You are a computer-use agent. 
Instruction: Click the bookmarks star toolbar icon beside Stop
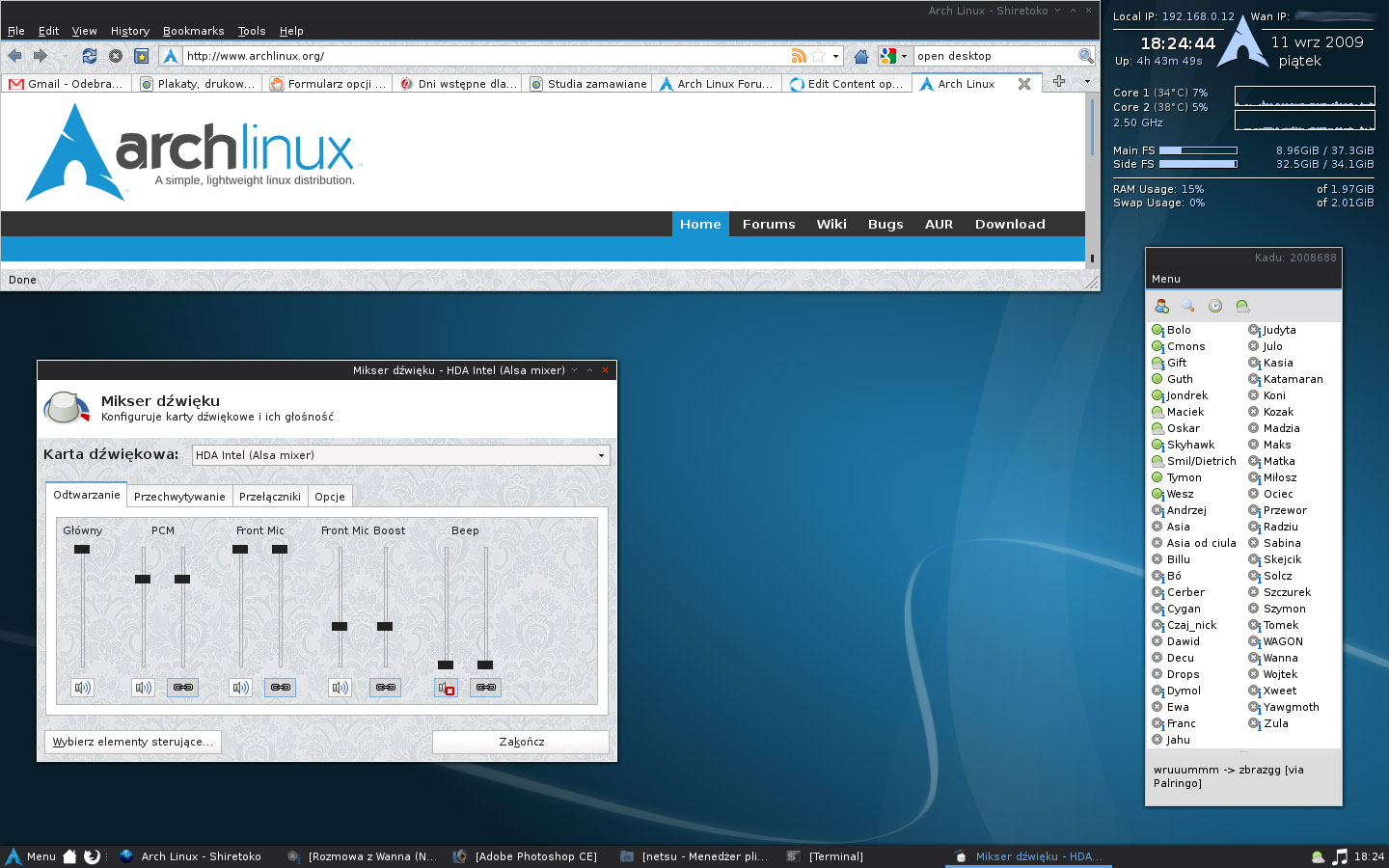142,56
